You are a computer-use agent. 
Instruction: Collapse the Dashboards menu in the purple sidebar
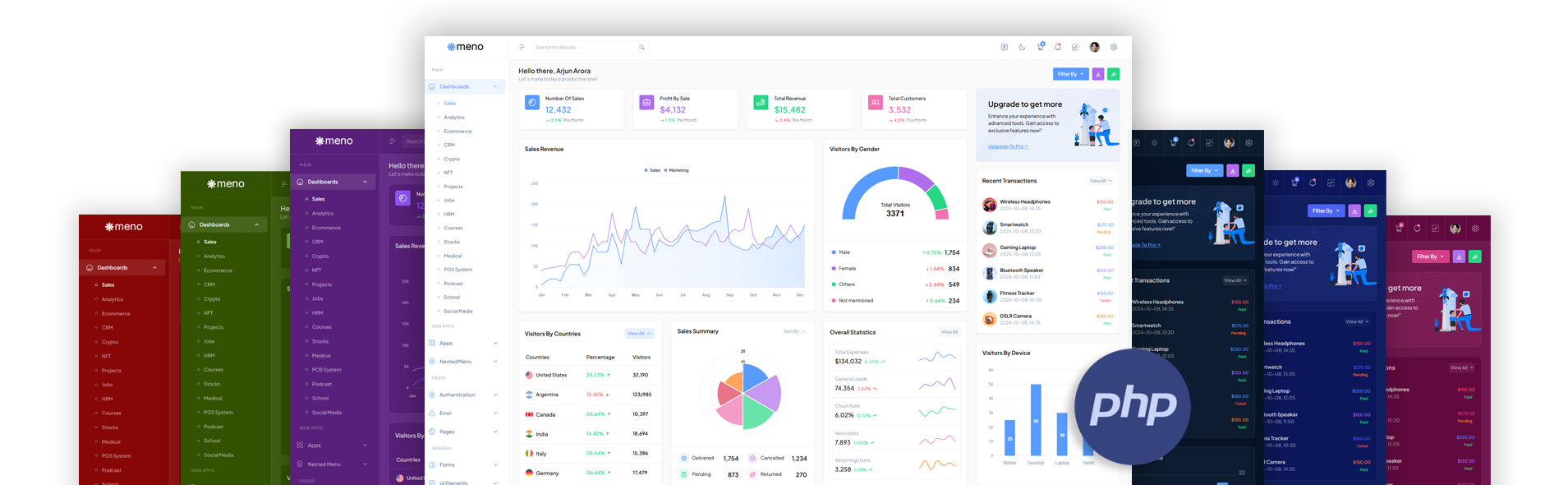click(365, 182)
